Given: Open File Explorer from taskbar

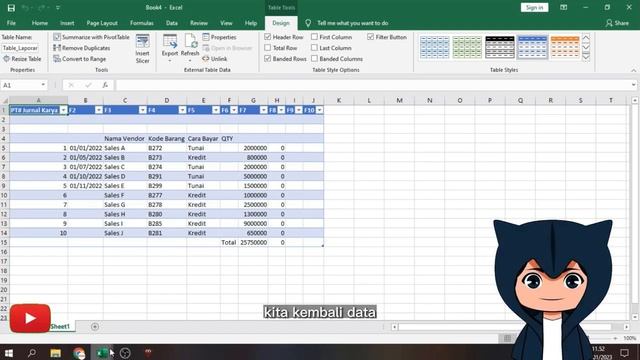Looking at the screenshot, I should click(56, 353).
